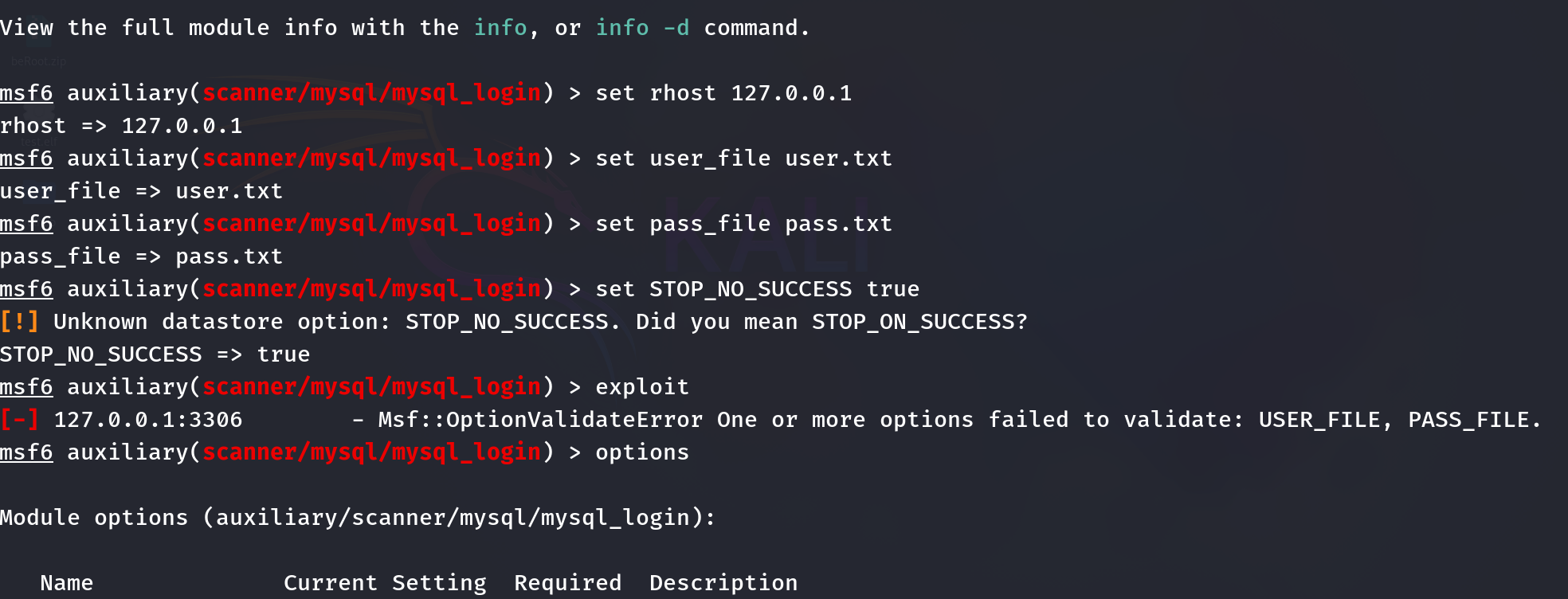Click the "set user_file user.txt" command
Viewport: 1568px width, 599px height.
coord(743,159)
